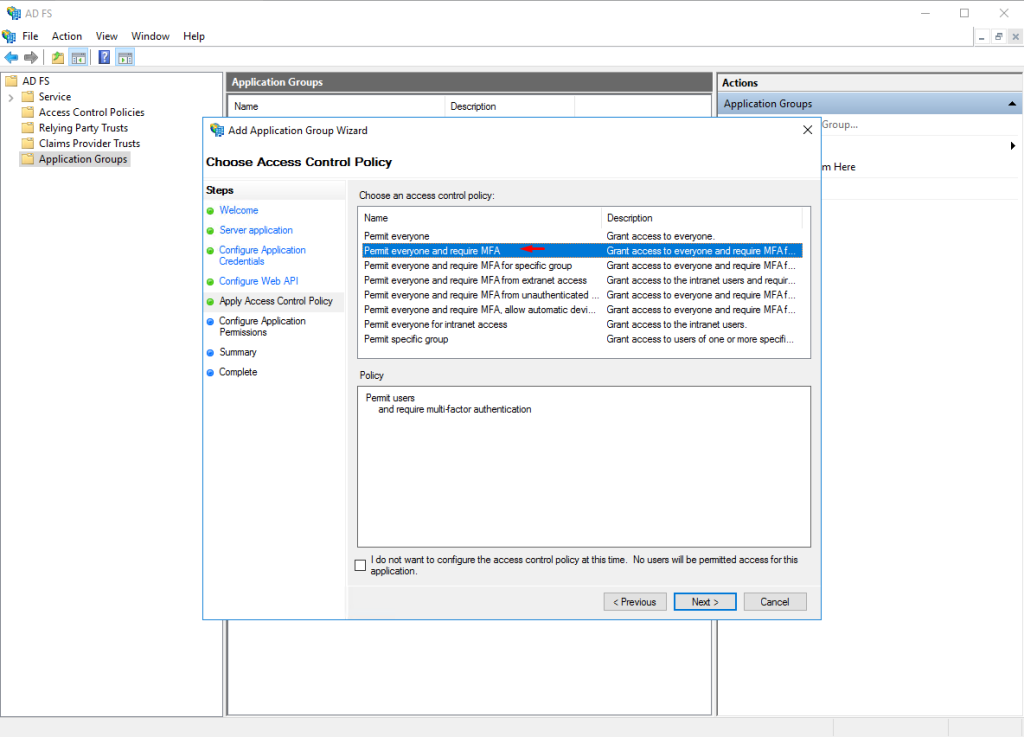Open the Action menu

[x=67, y=36]
